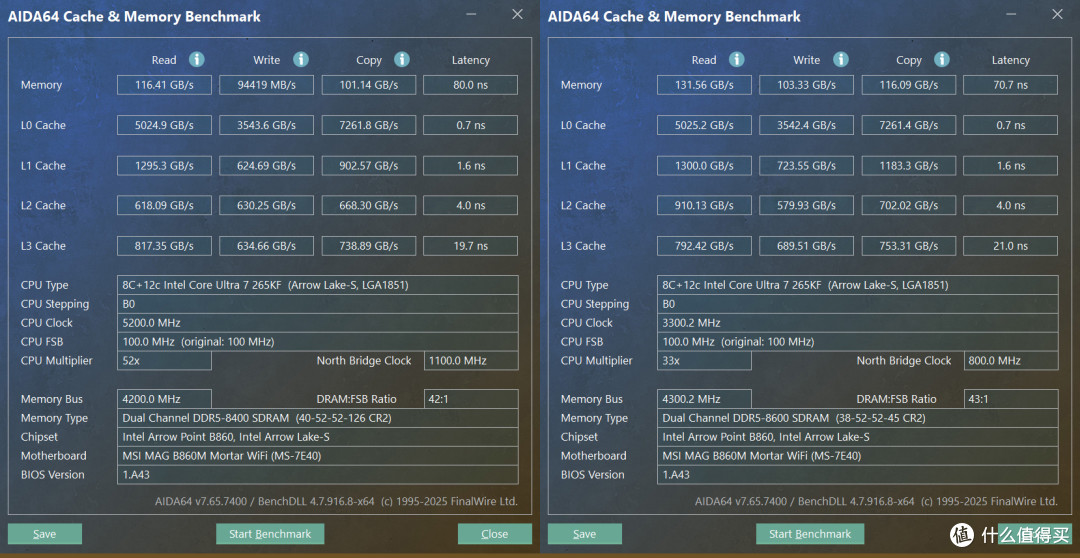Select Memory latency value 80.0 ns
This screenshot has height=558, width=1080.
[470, 85]
